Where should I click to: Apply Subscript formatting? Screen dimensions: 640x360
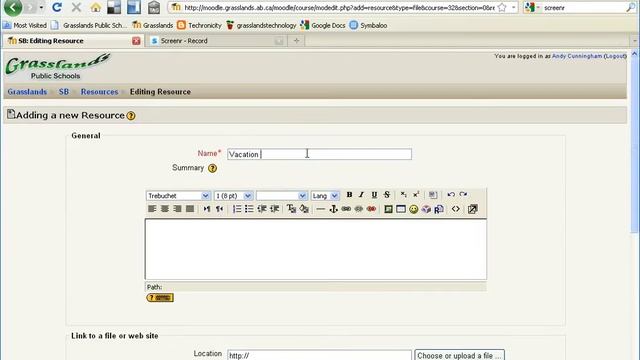tap(403, 195)
